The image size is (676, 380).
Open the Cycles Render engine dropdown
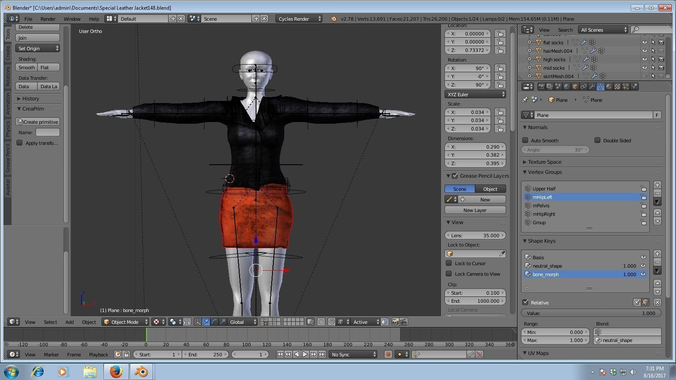(299, 19)
